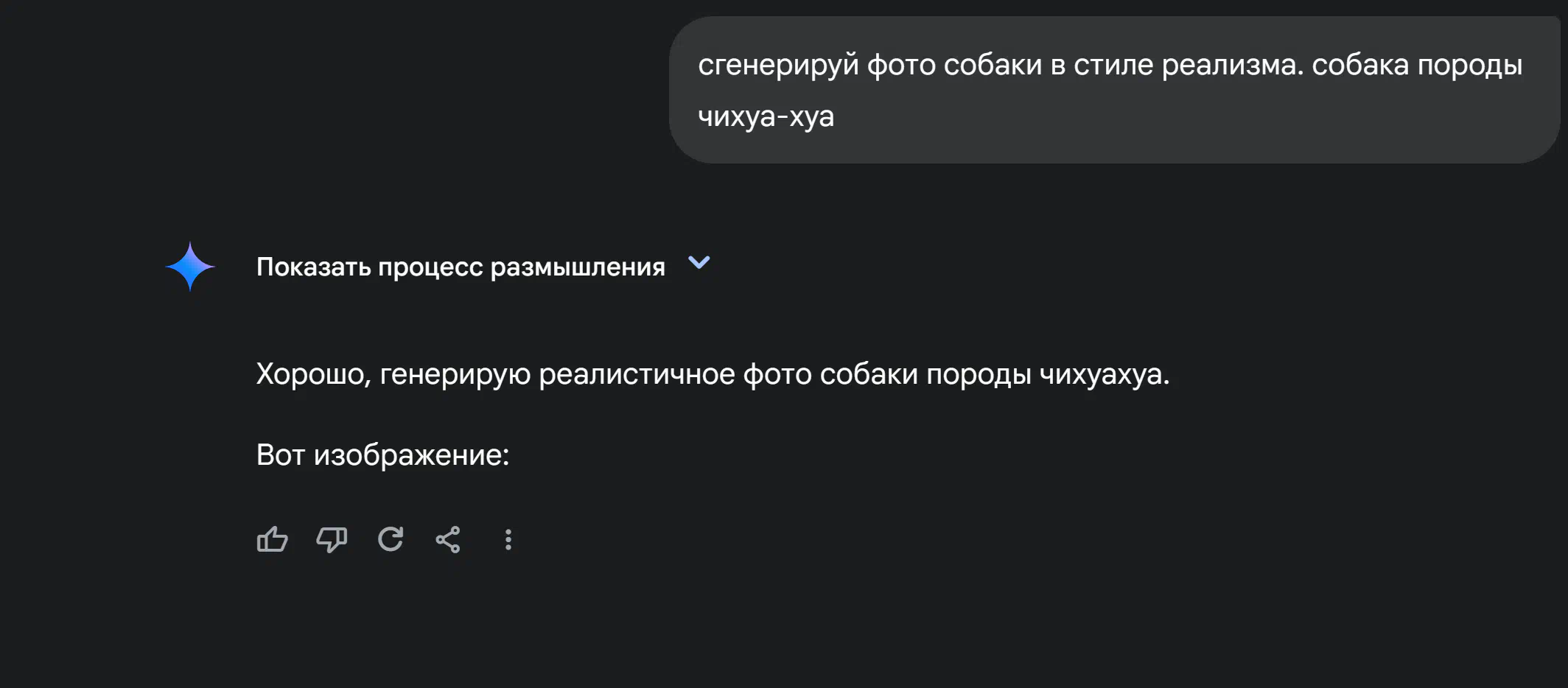Mark response as bad with thumbs down
This screenshot has height=688, width=1568.
pos(332,539)
